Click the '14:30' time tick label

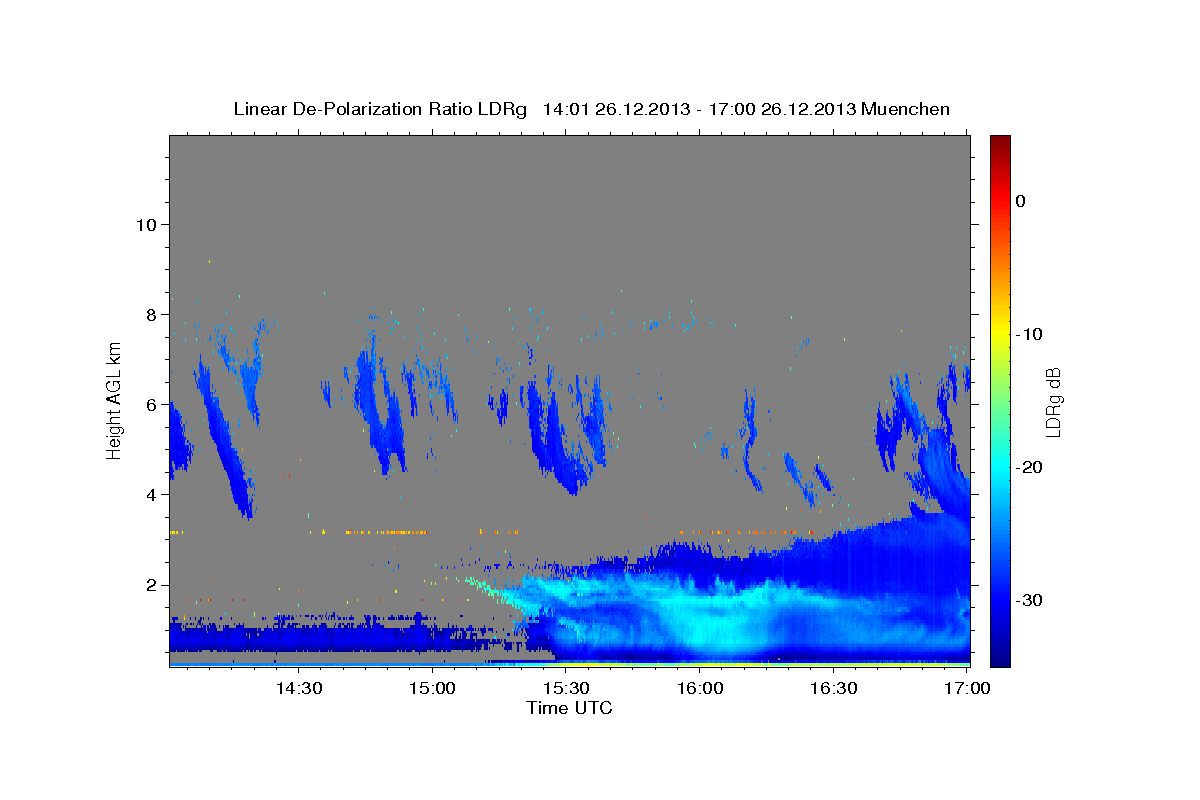click(x=298, y=689)
